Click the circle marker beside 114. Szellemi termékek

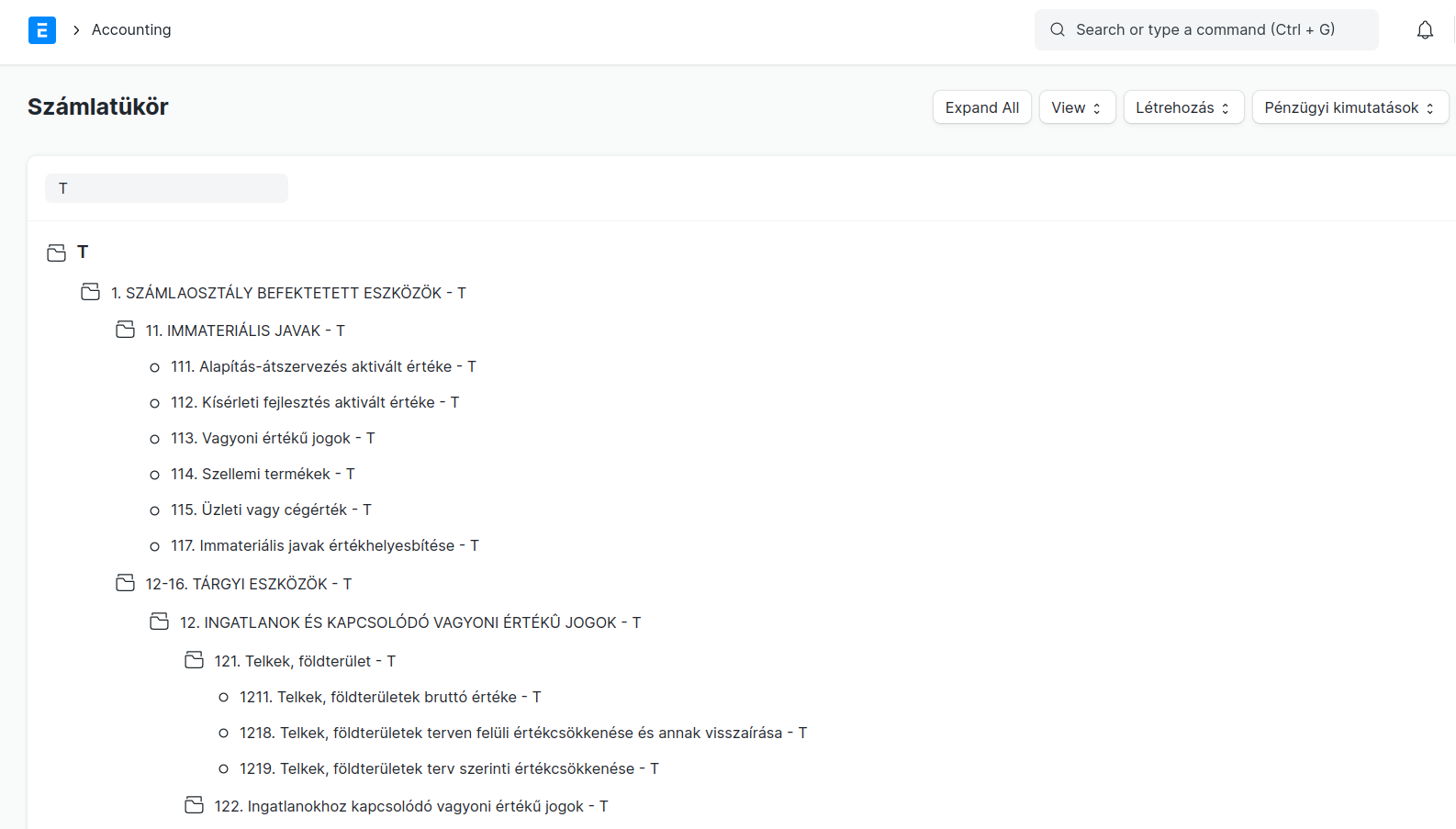pos(154,475)
